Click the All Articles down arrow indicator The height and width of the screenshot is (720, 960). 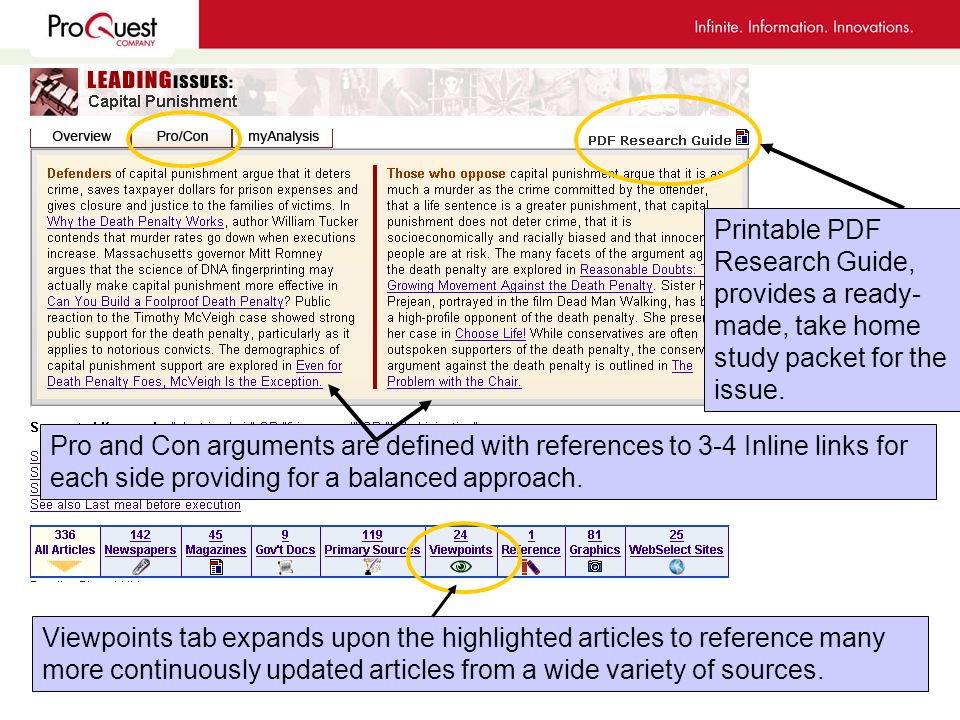64,566
